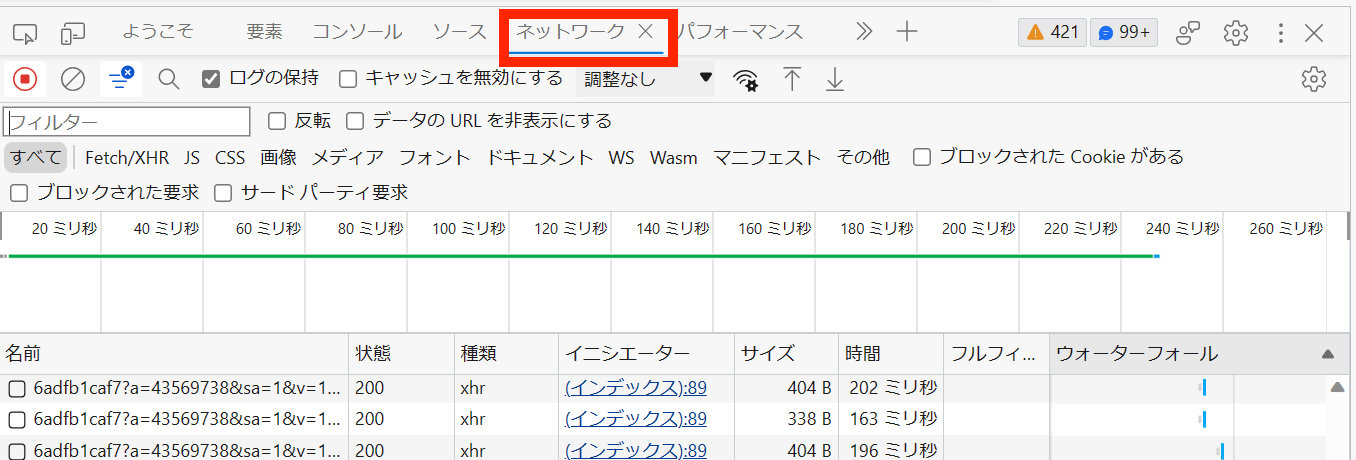Focus the フィルター input field
Image resolution: width=1356 pixels, height=460 pixels.
click(x=127, y=122)
